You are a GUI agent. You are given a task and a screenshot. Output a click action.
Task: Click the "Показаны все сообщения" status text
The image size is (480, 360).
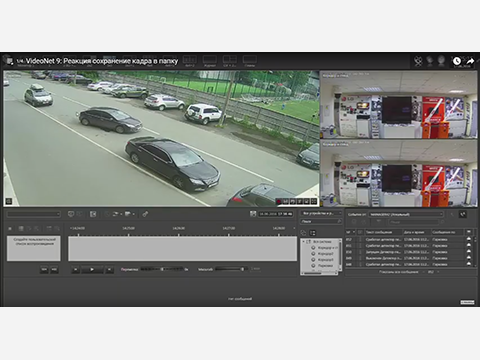pyautogui.click(x=398, y=272)
